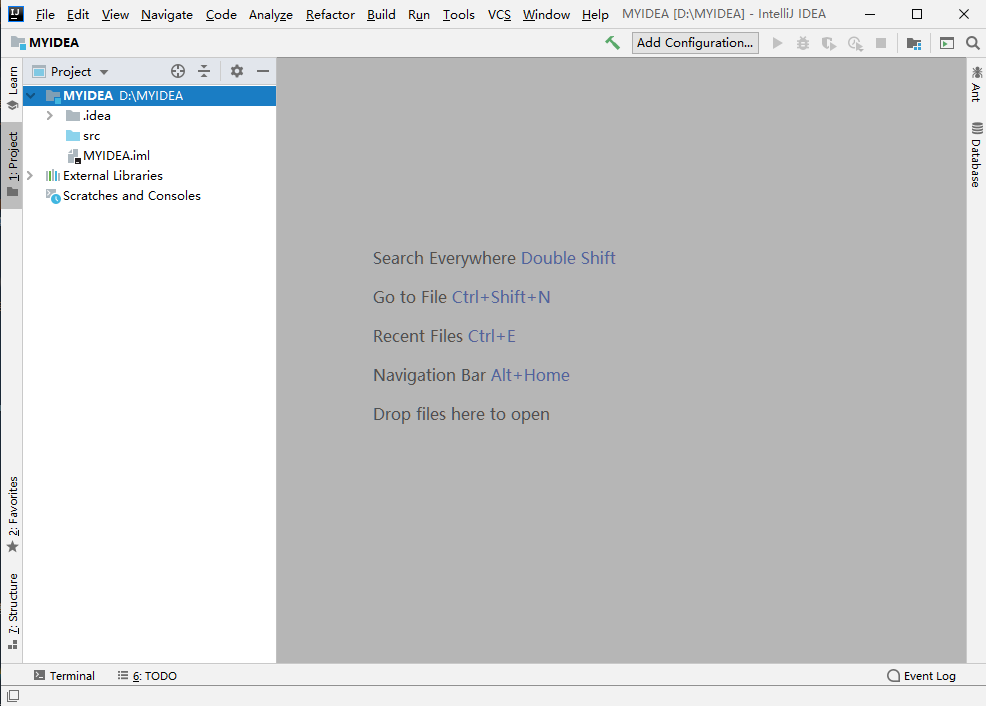Image resolution: width=986 pixels, height=706 pixels.
Task: Click Run with Coverage icon
Action: [829, 43]
